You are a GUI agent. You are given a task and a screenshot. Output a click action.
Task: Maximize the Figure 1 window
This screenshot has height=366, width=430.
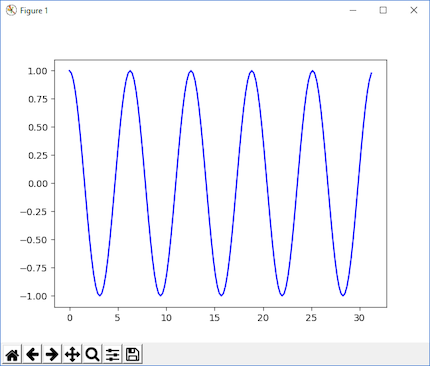click(x=383, y=10)
